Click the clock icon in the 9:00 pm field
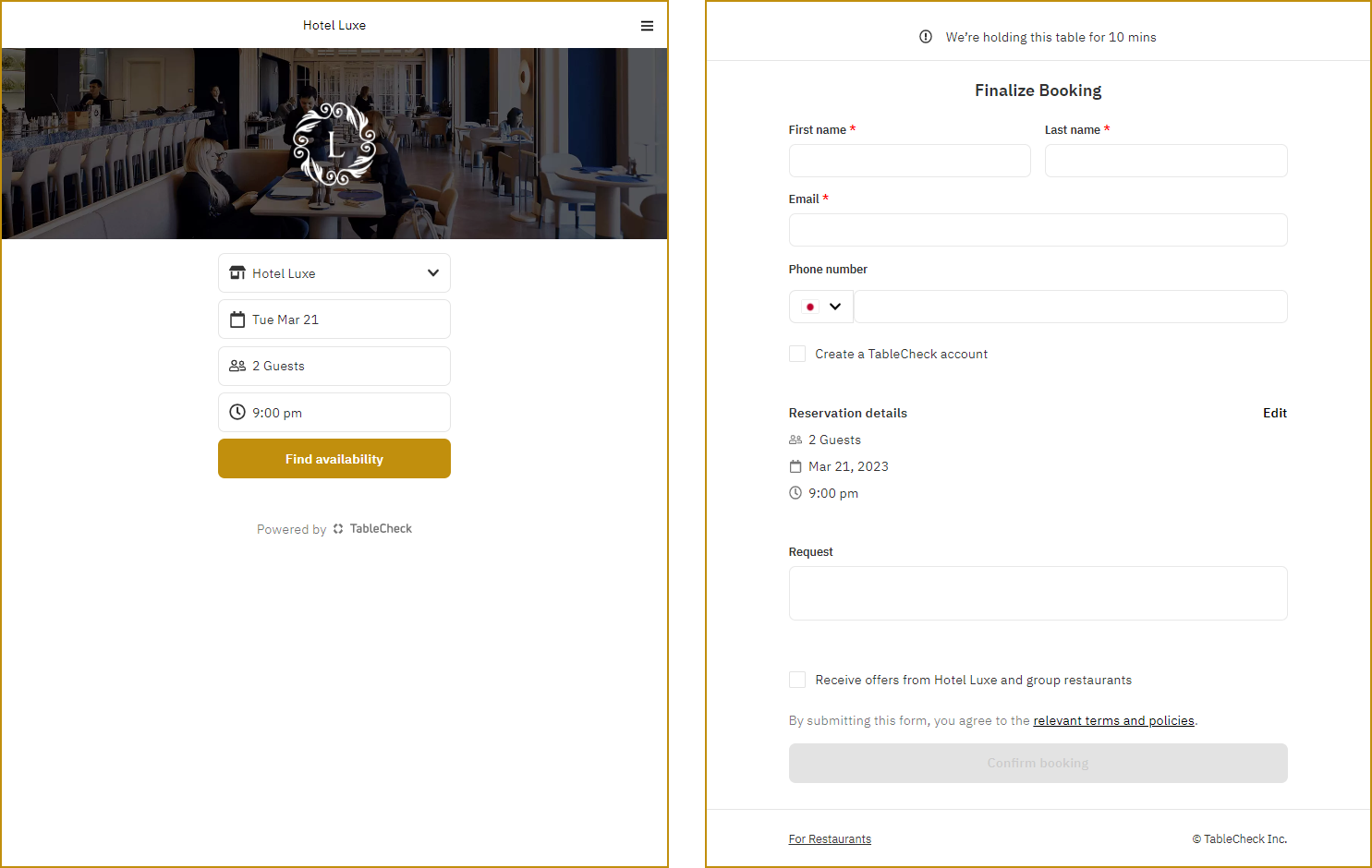This screenshot has height=868, width=1372. tap(237, 412)
